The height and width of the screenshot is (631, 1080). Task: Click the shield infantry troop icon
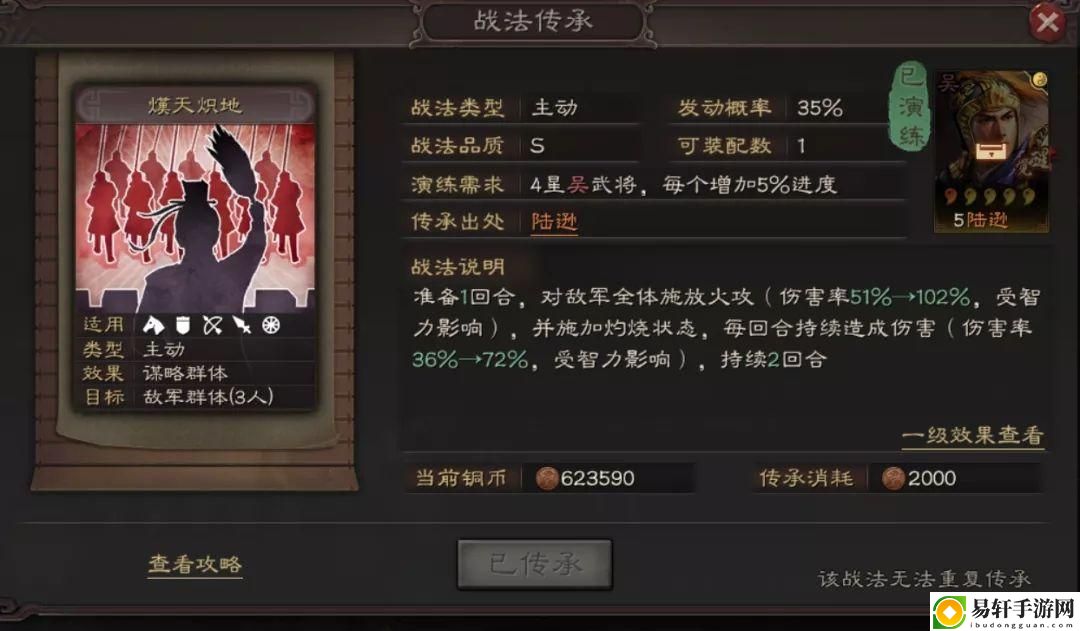pyautogui.click(x=183, y=324)
